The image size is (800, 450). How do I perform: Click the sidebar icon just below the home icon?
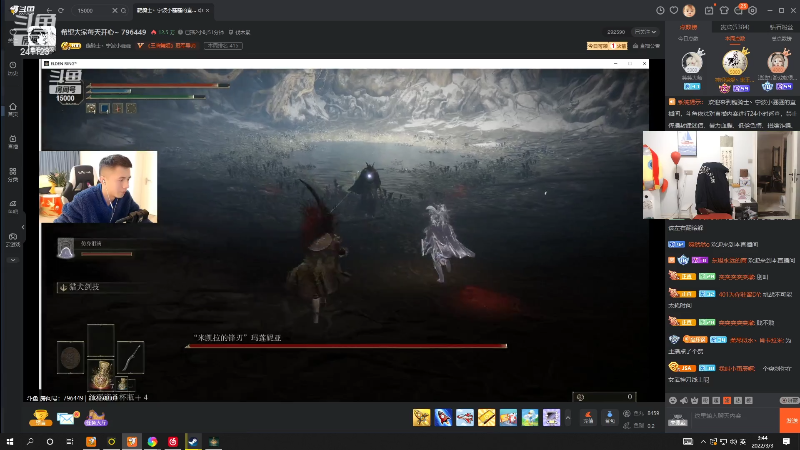coord(13,141)
